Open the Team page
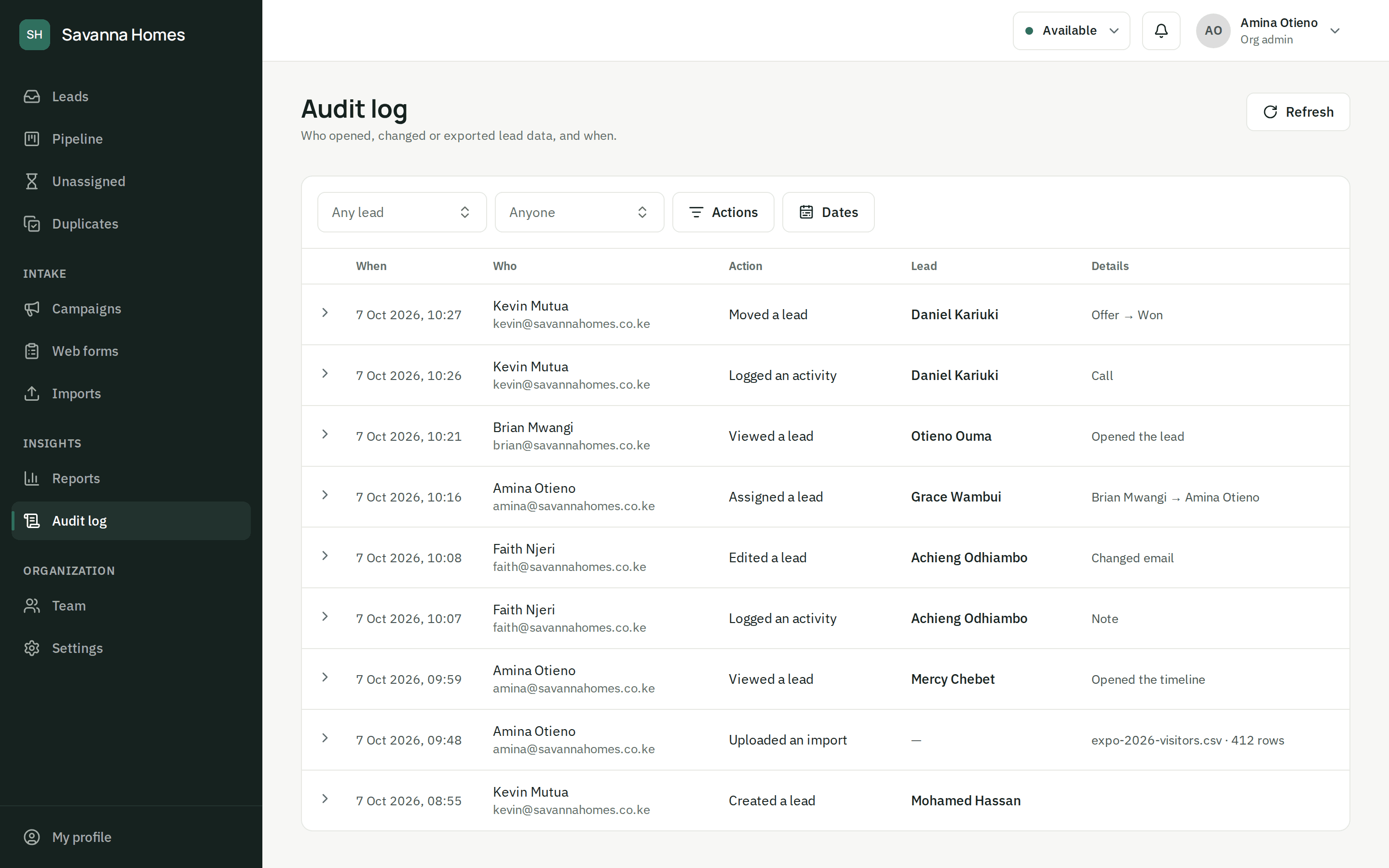The width and height of the screenshot is (1389, 868). pos(131,606)
